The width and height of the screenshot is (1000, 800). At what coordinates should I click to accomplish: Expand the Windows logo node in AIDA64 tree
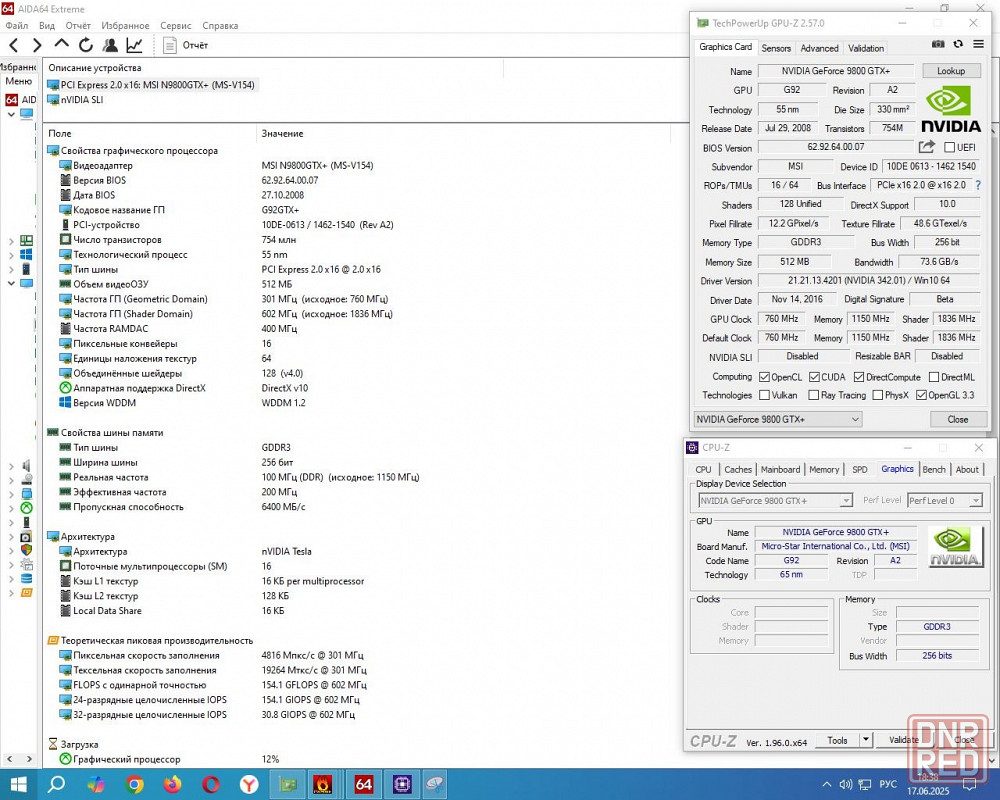point(11,255)
